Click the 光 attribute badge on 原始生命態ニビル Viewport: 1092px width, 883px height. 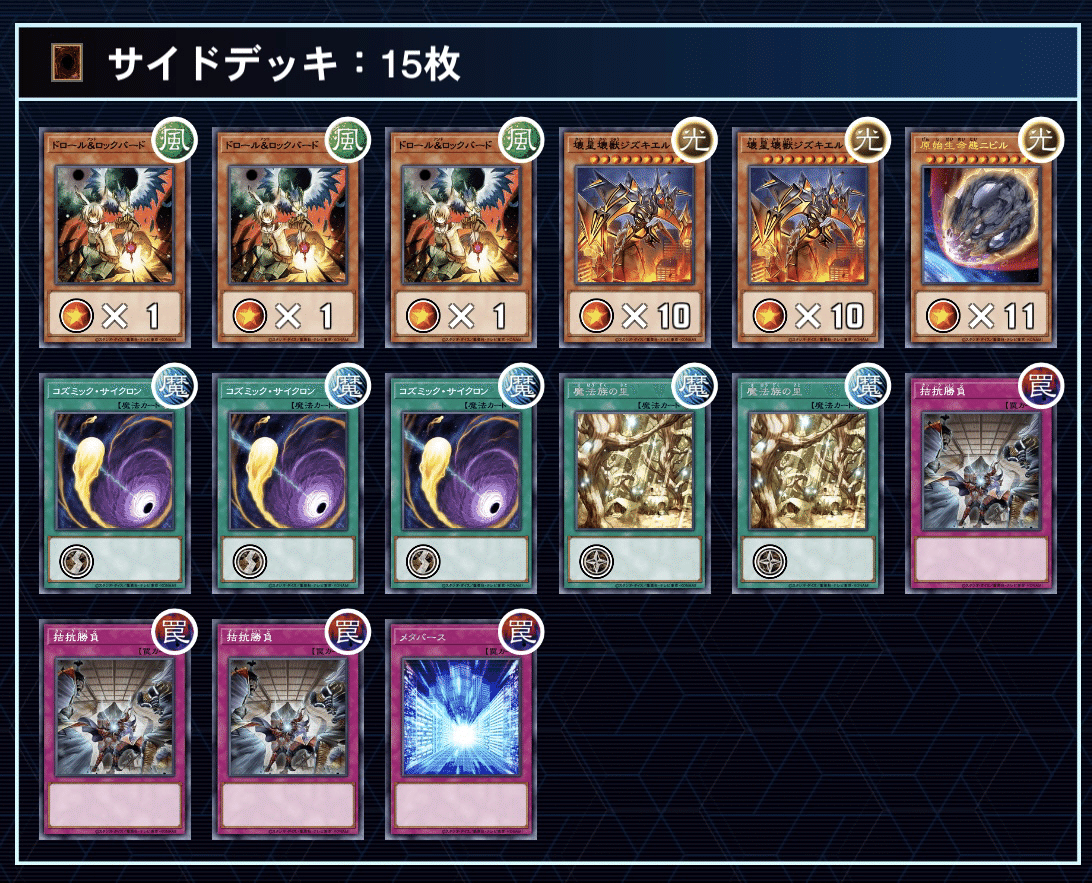[1041, 140]
